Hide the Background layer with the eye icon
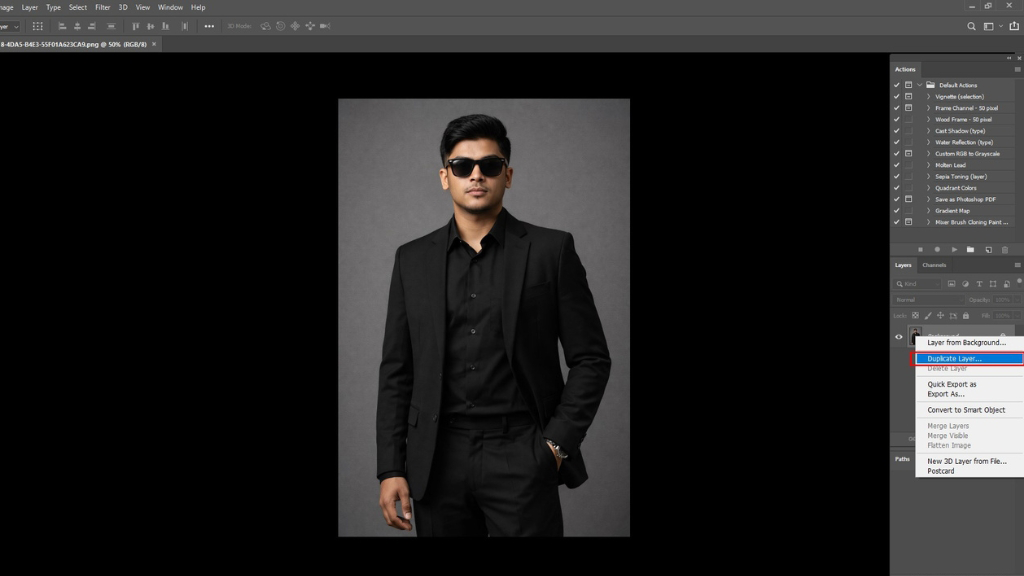 pyautogui.click(x=899, y=337)
